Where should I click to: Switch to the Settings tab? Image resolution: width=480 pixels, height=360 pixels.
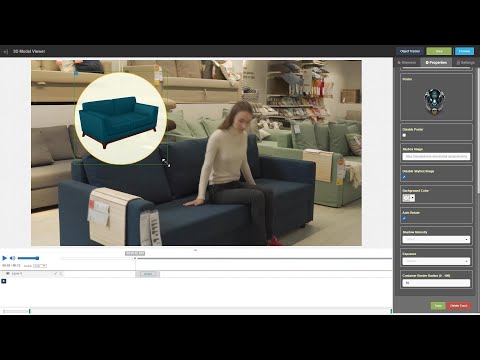[x=466, y=62]
